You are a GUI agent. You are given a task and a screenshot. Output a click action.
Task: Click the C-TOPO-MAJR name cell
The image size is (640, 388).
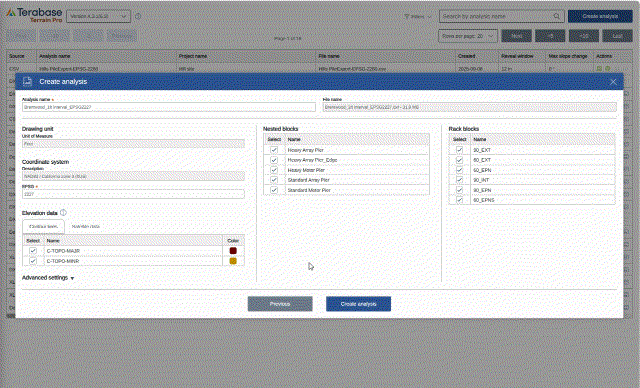[134, 251]
